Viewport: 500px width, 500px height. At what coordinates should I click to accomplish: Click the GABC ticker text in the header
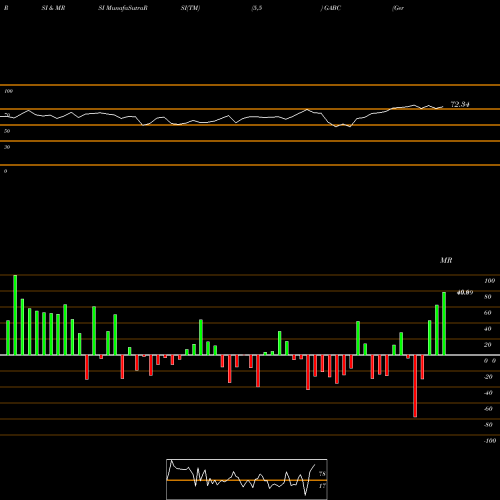click(332, 8)
